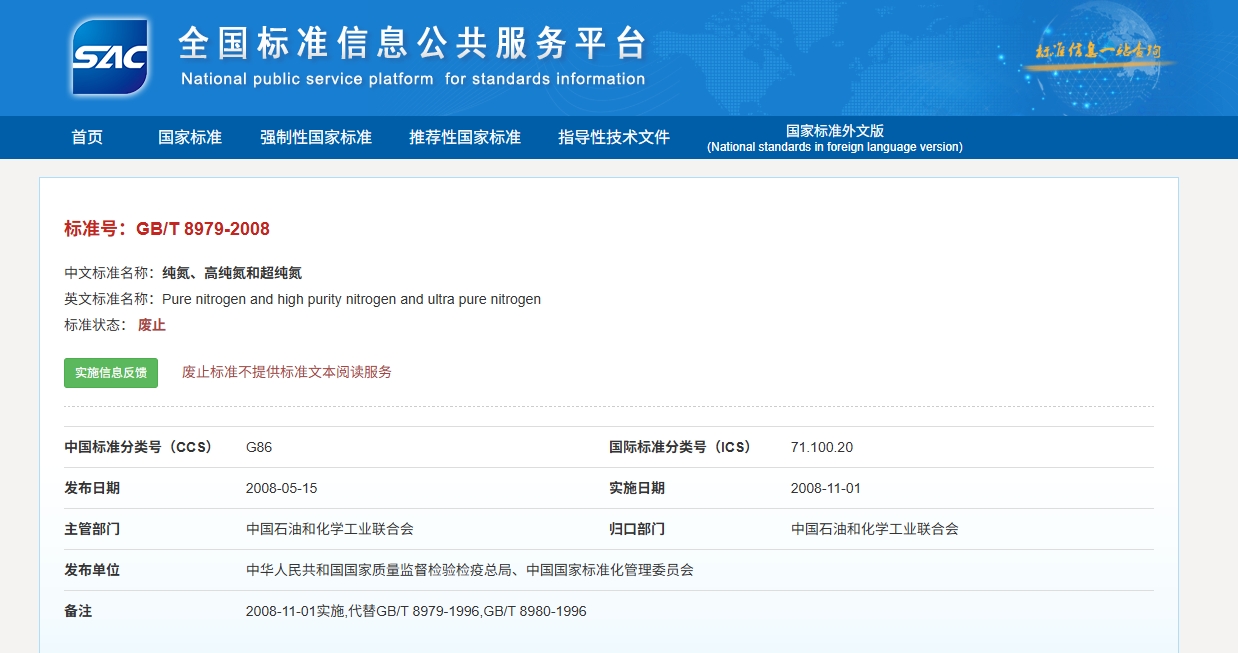Open the 首页 menu item
Screen dimensions: 1238x653
pyautogui.click(x=87, y=137)
